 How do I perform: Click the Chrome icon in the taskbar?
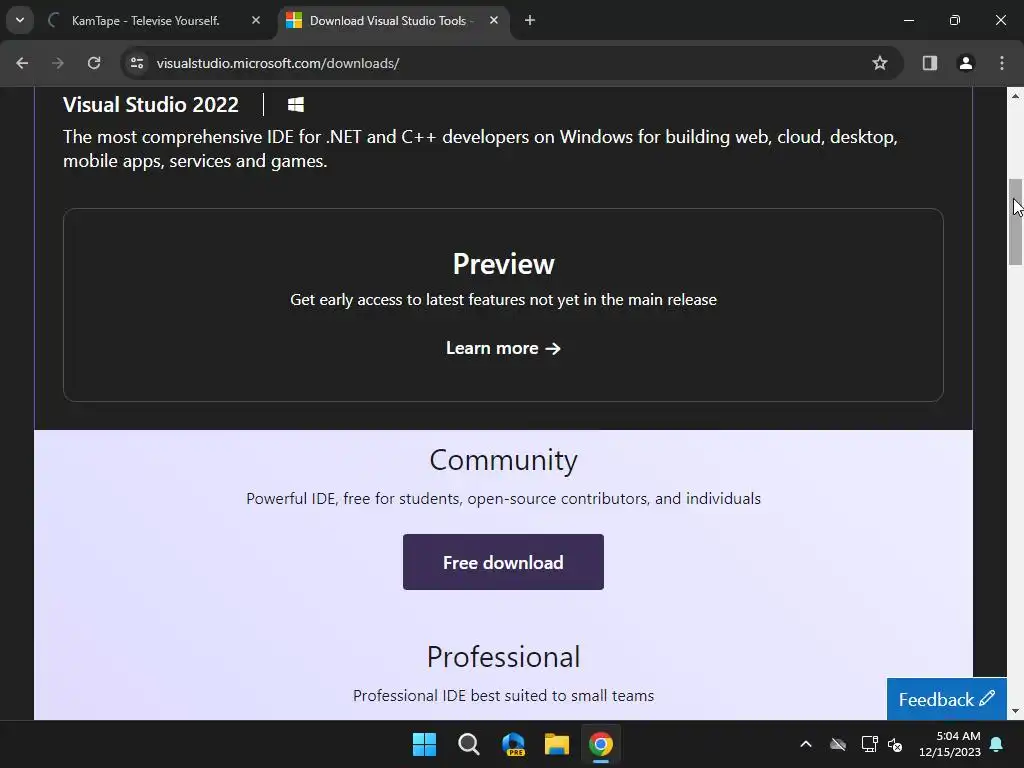pos(601,744)
